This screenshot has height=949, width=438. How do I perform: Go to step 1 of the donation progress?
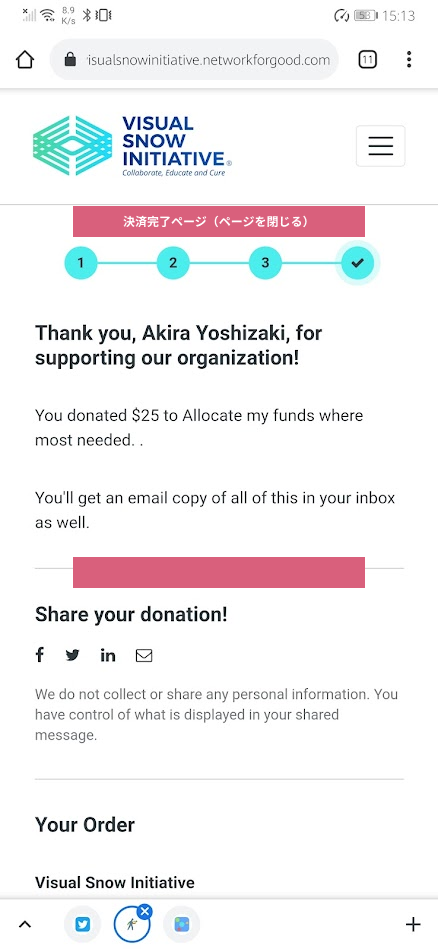(x=80, y=263)
